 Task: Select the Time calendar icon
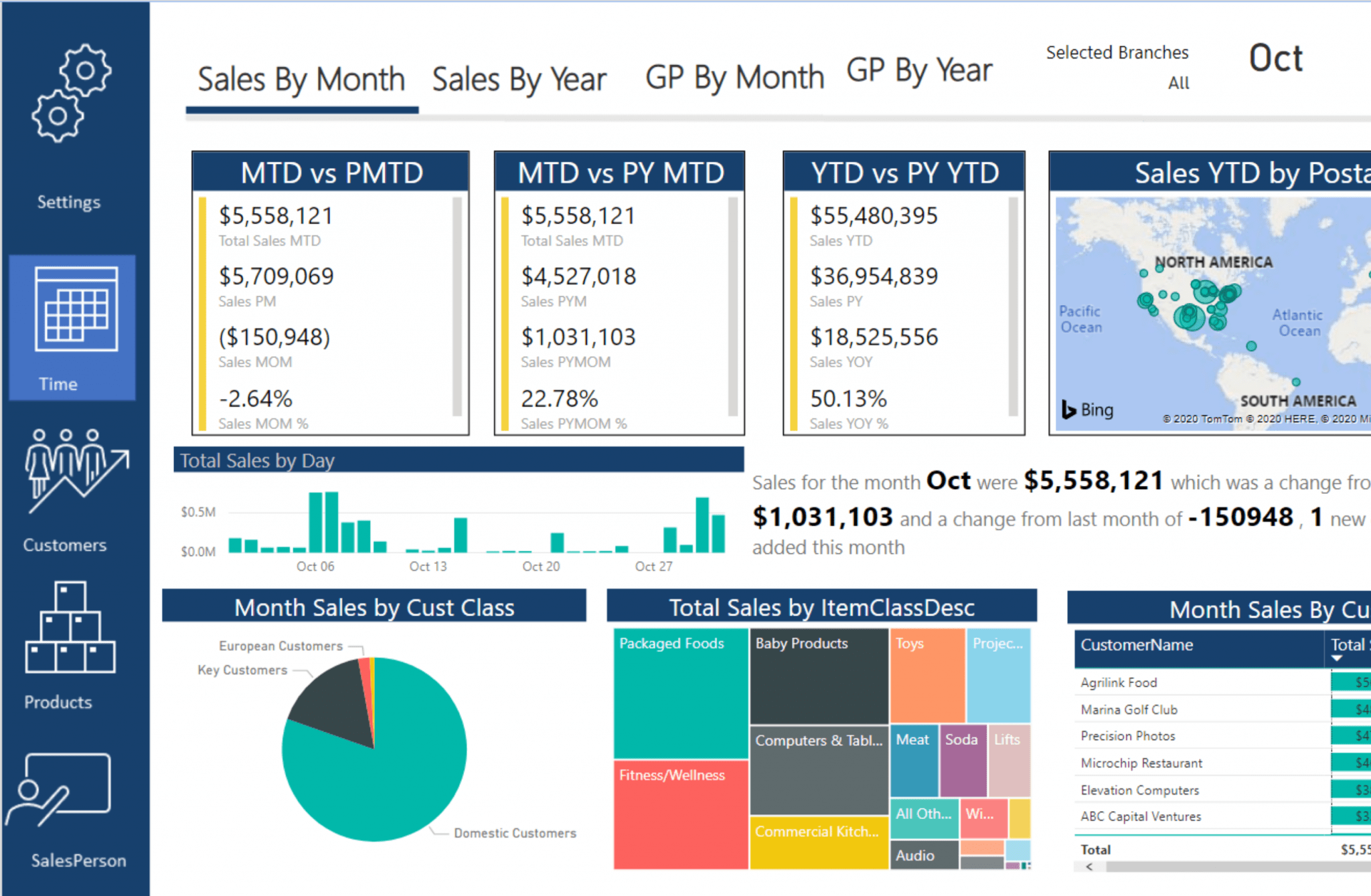[x=76, y=309]
